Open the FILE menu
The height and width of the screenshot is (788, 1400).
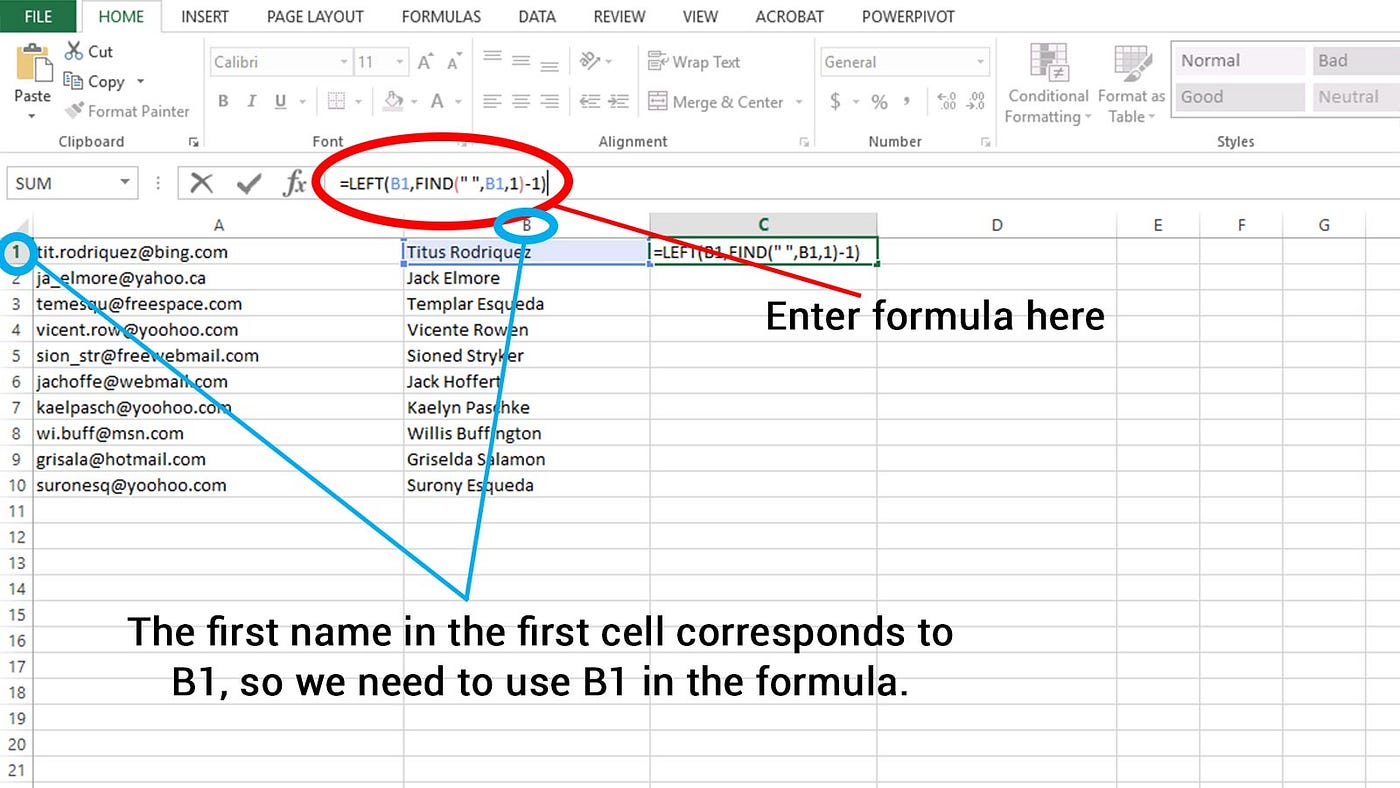[37, 16]
